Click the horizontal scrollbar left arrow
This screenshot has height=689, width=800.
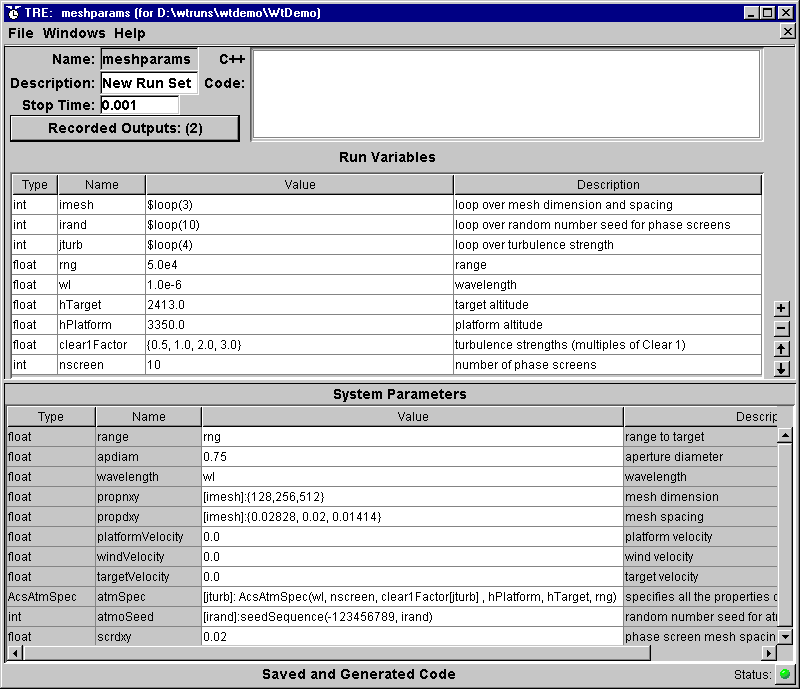(15, 653)
